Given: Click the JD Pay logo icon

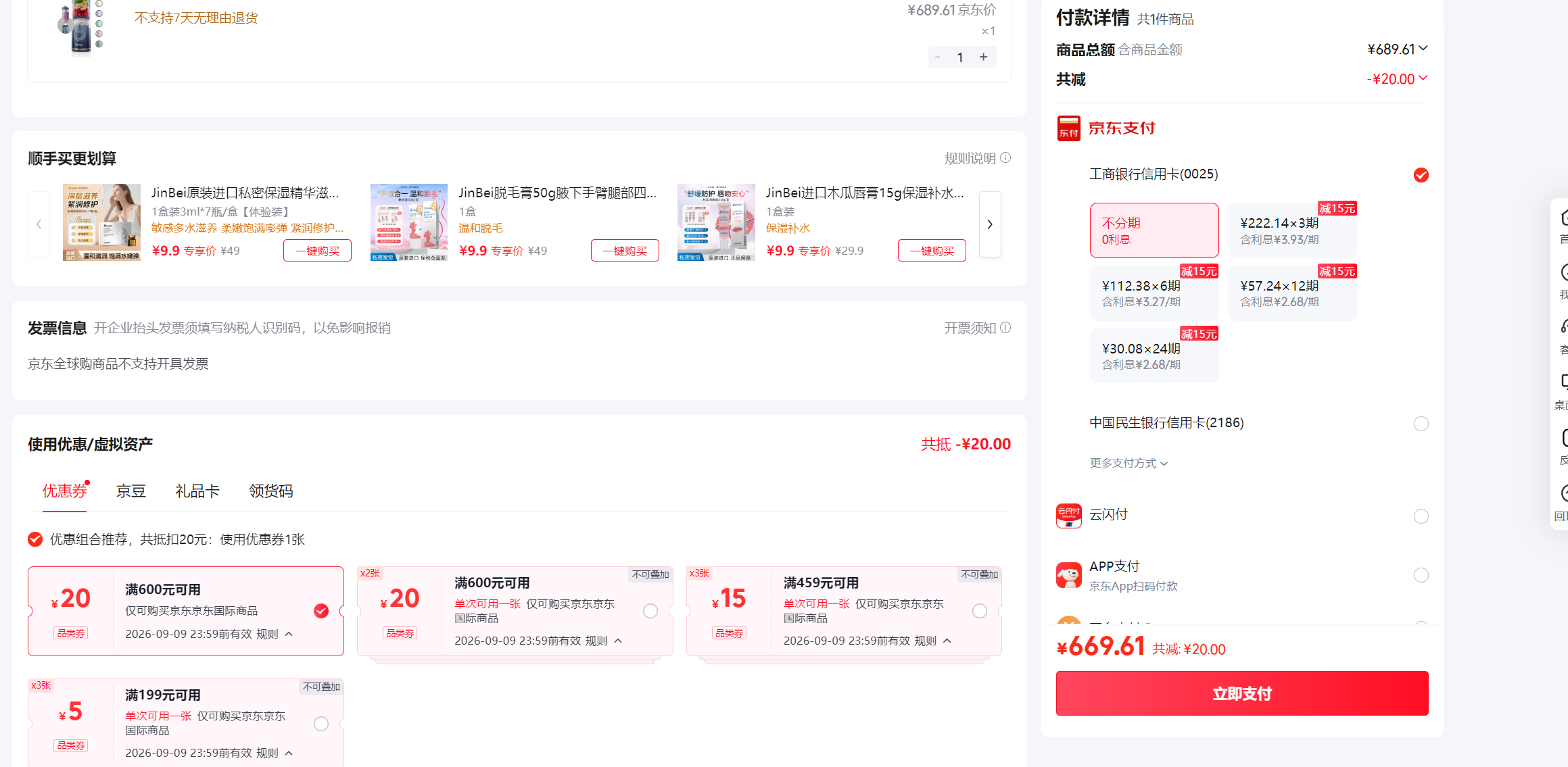Looking at the screenshot, I should point(1068,128).
